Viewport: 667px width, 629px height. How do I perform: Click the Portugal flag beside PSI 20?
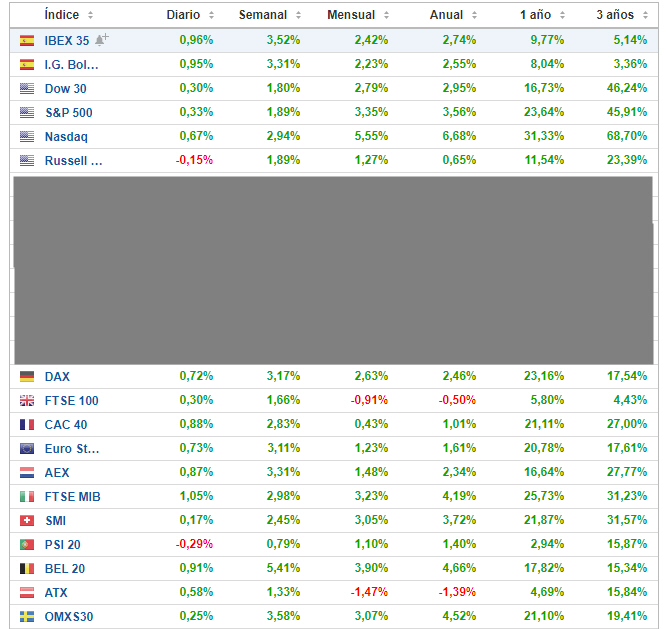tap(27, 545)
